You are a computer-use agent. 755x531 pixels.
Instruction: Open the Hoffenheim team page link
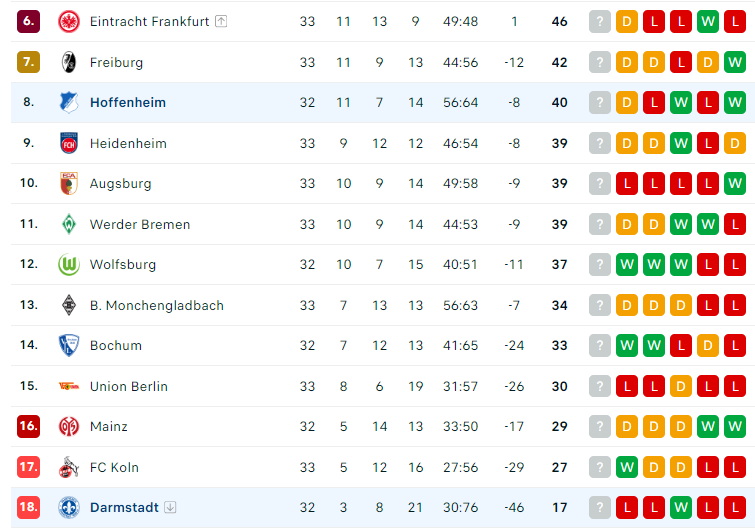(128, 103)
